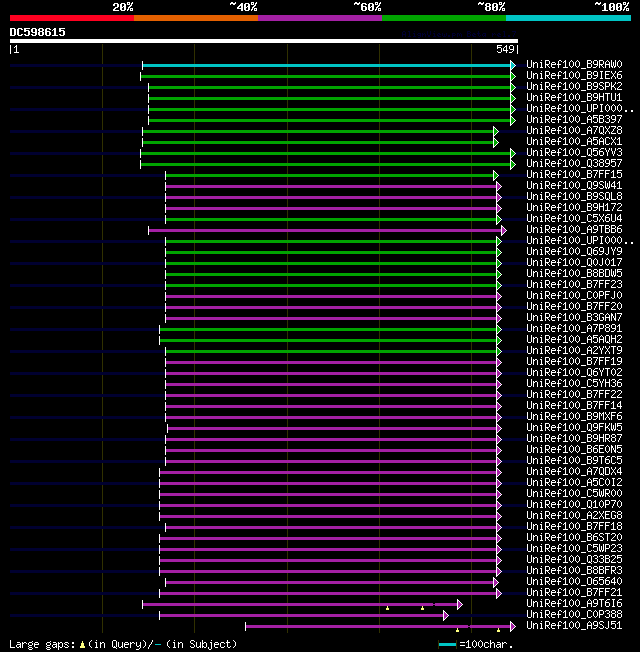Image resolution: width=640 pixels, height=652 pixels.
Task: Select the UniRef100_B8BFR3 label
Action: [574, 570]
